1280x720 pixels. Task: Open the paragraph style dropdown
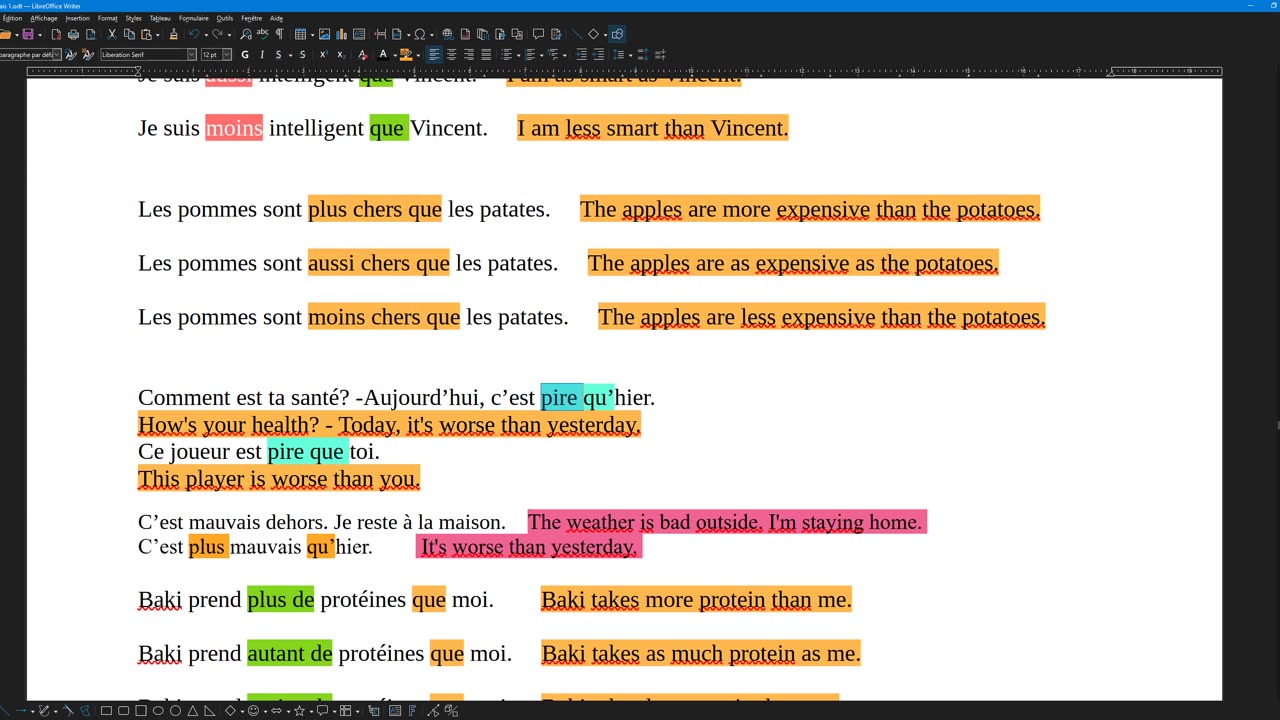tap(57, 55)
